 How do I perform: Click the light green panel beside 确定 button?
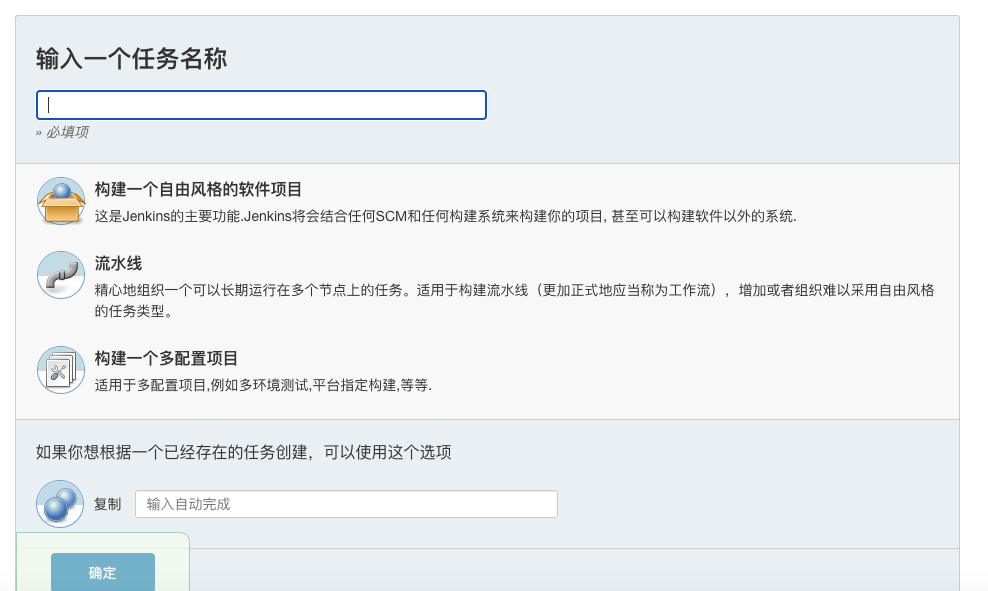click(x=171, y=563)
